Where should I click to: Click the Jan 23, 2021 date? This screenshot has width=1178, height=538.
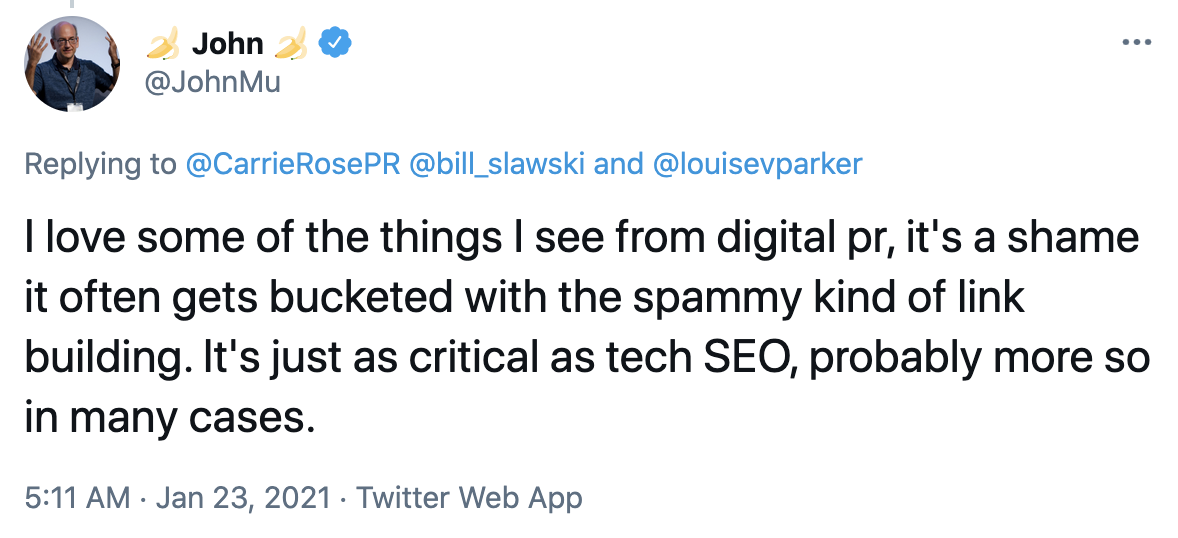pos(243,497)
